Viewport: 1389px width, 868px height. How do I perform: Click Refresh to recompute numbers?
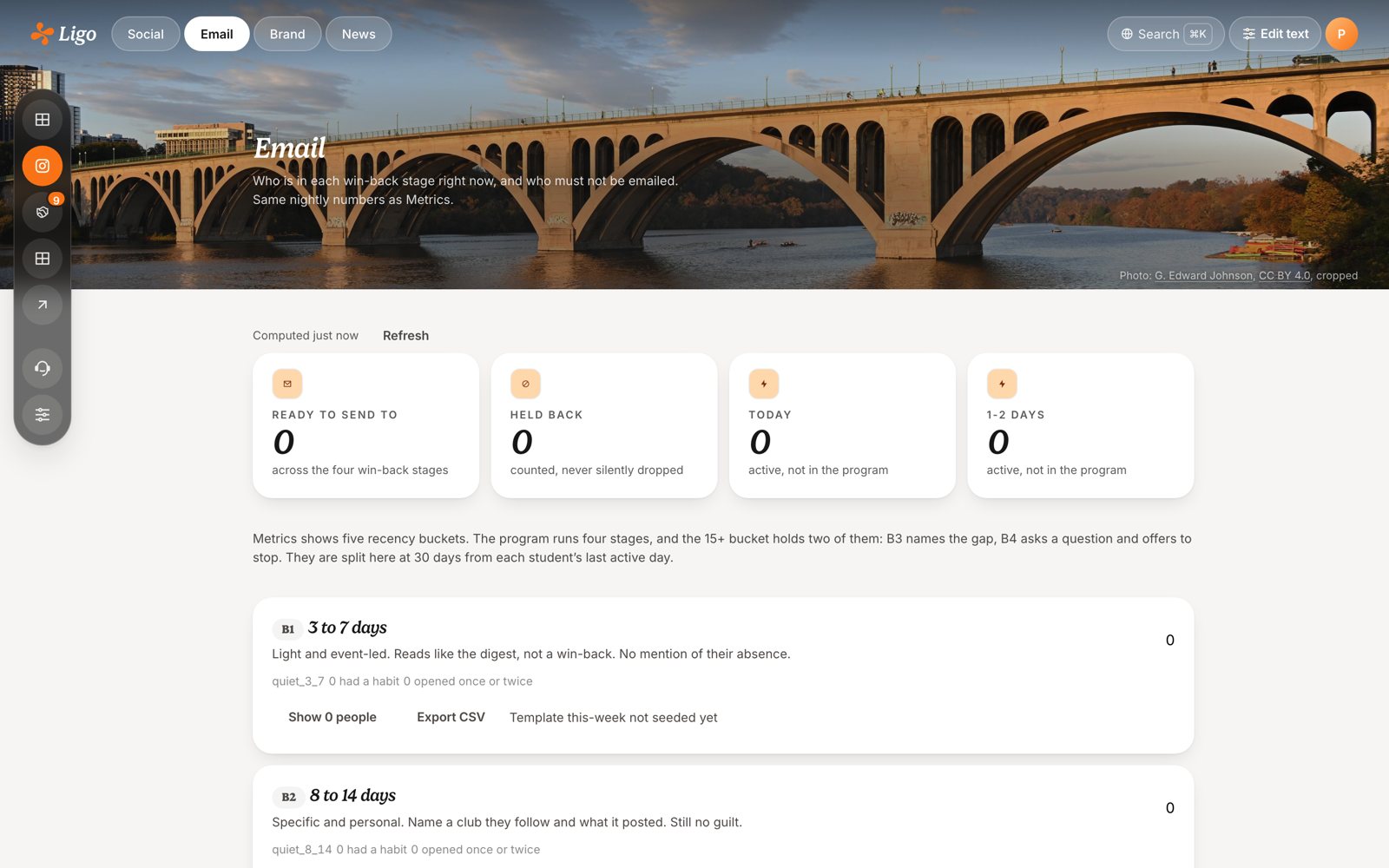[405, 336]
